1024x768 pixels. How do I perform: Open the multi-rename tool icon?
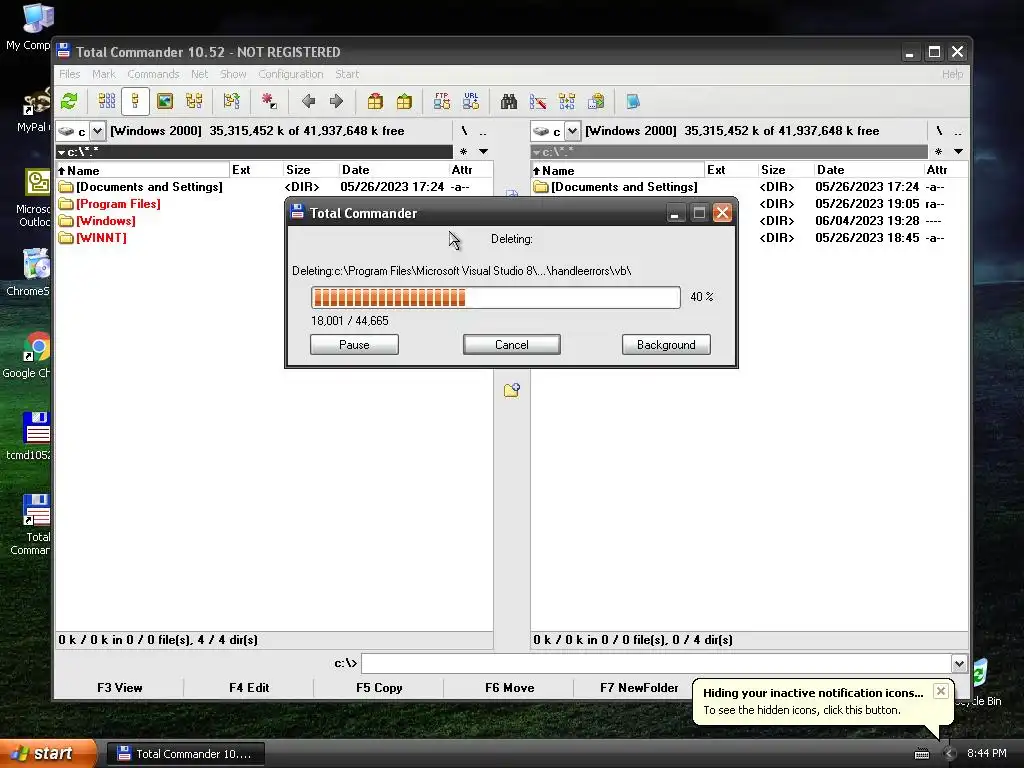tap(537, 101)
